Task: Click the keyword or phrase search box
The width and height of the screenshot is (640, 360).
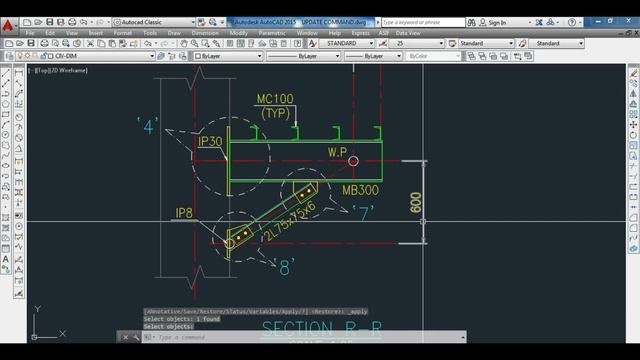Action: pyautogui.click(x=423, y=22)
